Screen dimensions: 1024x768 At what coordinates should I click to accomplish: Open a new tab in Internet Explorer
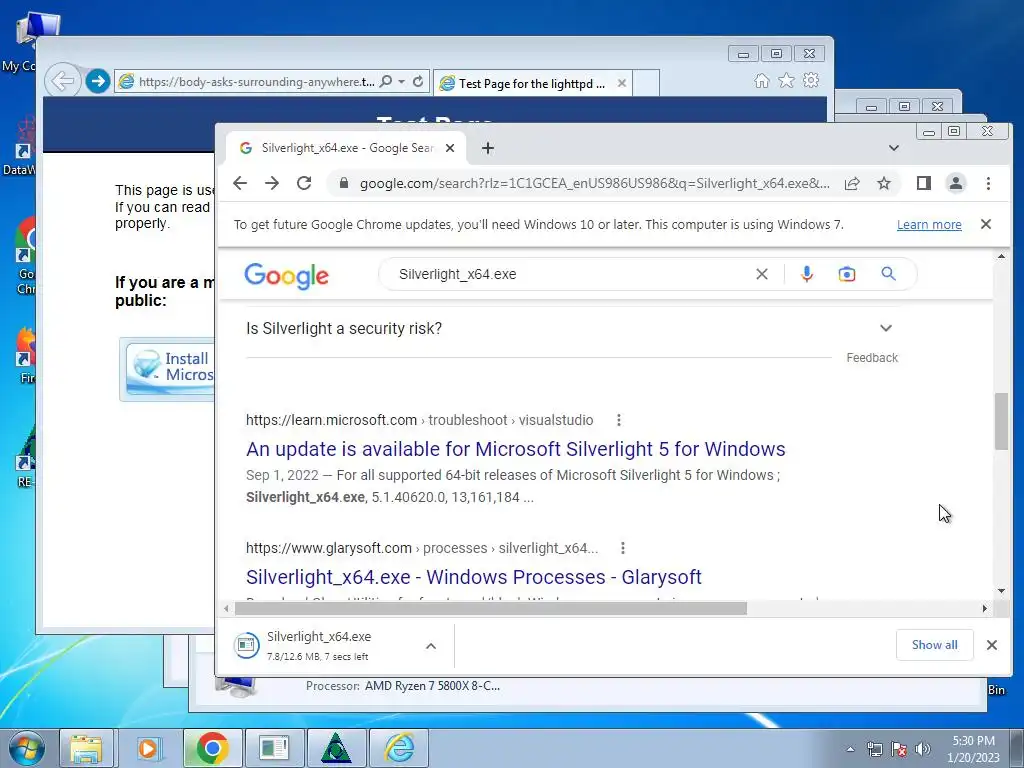646,84
